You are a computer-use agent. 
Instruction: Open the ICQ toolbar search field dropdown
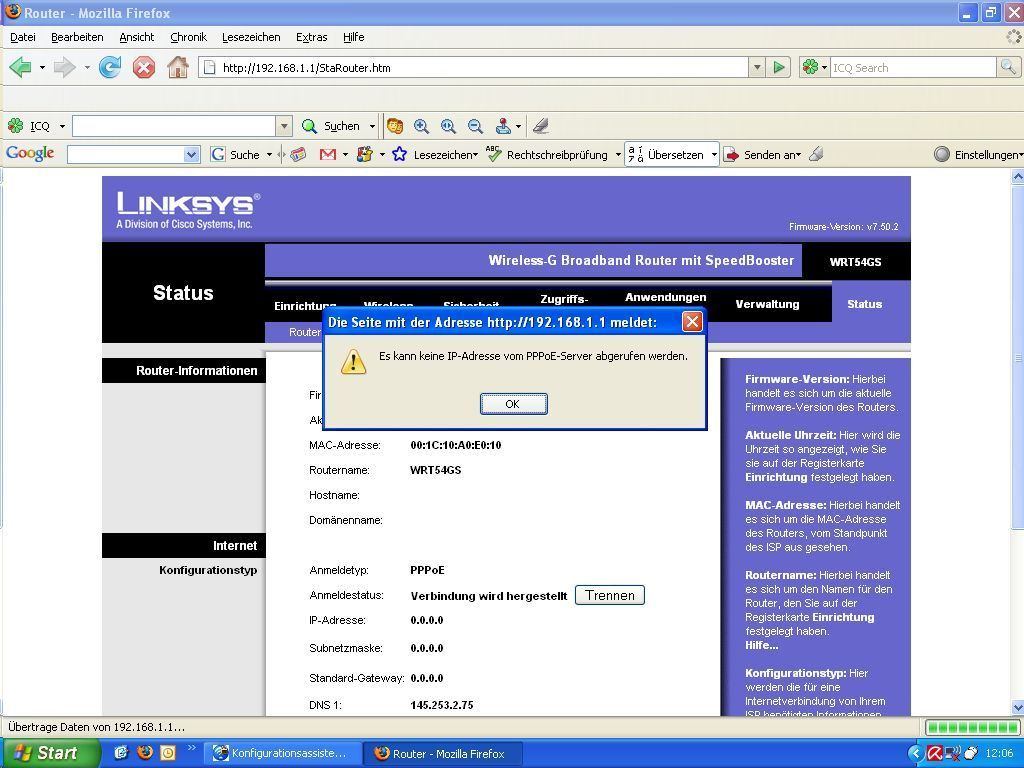tap(284, 125)
